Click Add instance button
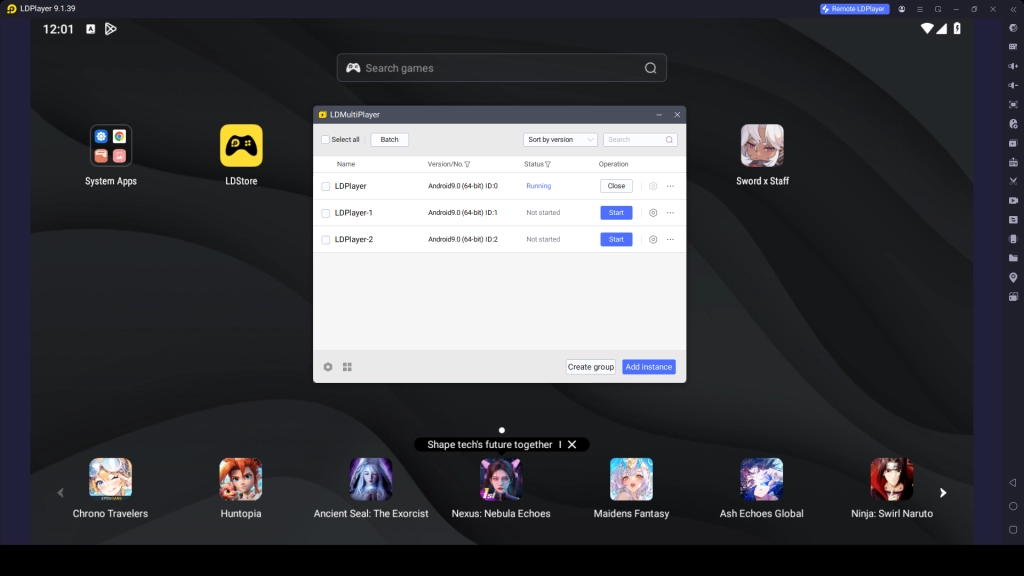Image resolution: width=1024 pixels, height=576 pixels. pos(648,367)
